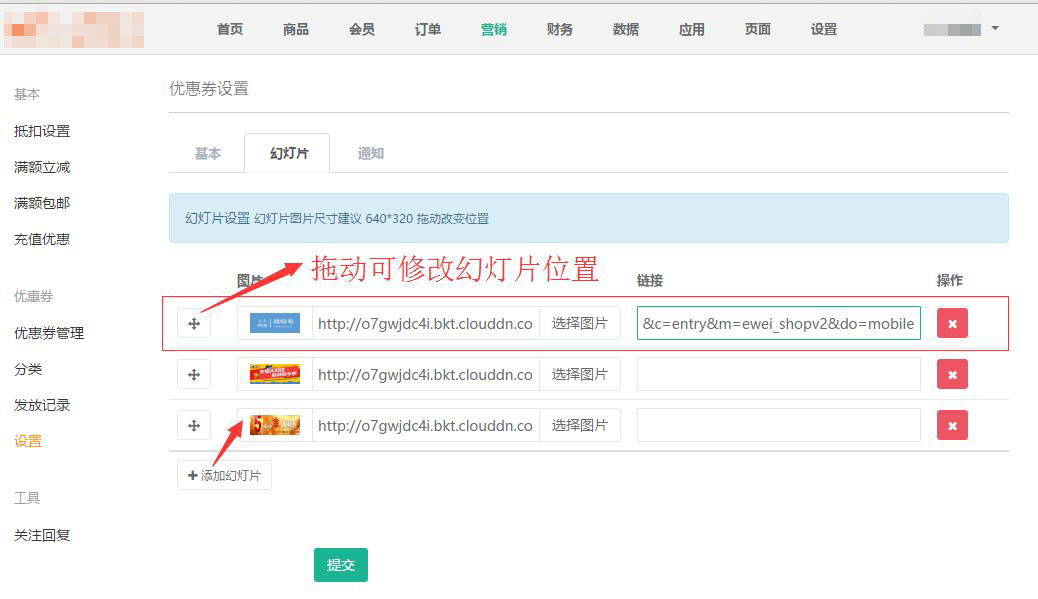This screenshot has width=1038, height=599.
Task: Open 满额立减 in the sidebar
Action: click(x=42, y=167)
